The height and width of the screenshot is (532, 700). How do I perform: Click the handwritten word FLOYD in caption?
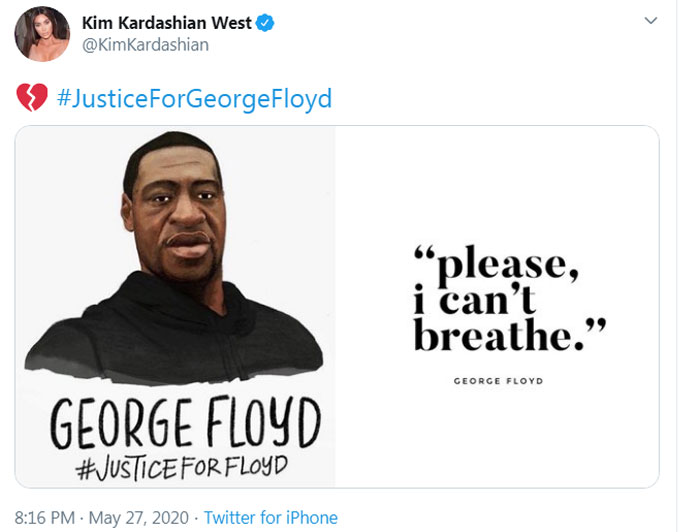tap(263, 422)
